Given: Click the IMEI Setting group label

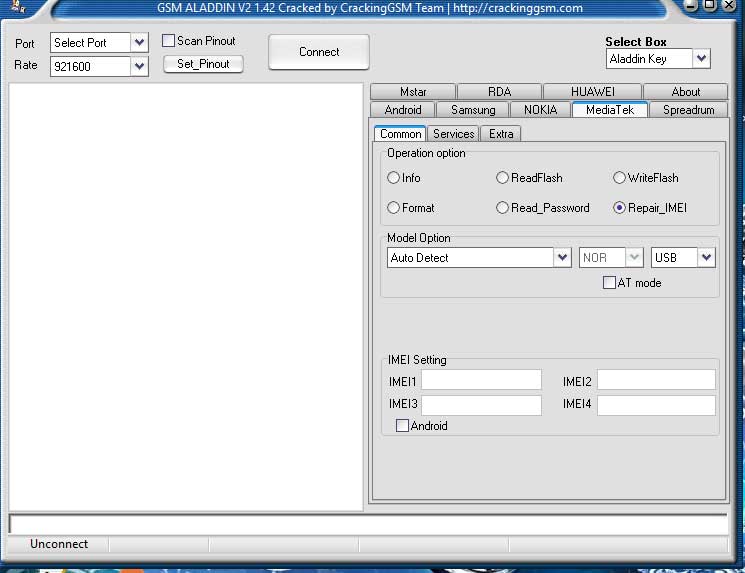Looking at the screenshot, I should coord(417,360).
